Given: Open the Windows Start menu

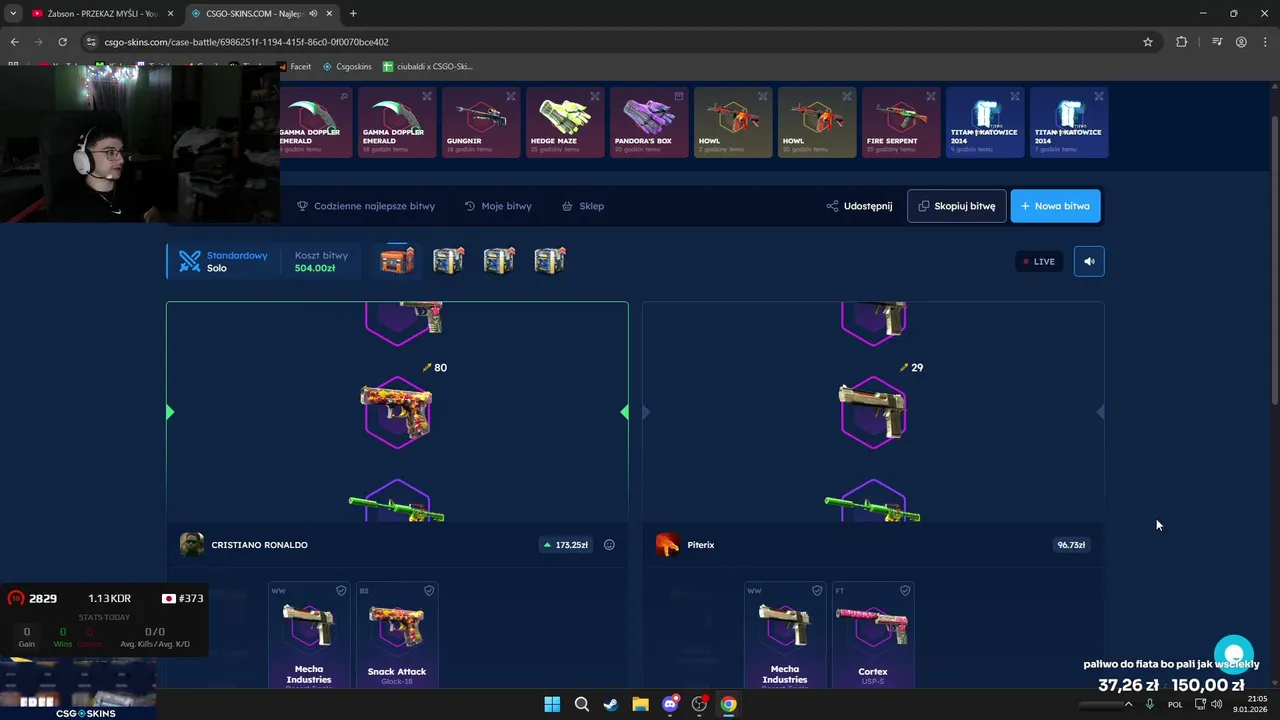Looking at the screenshot, I should (552, 704).
